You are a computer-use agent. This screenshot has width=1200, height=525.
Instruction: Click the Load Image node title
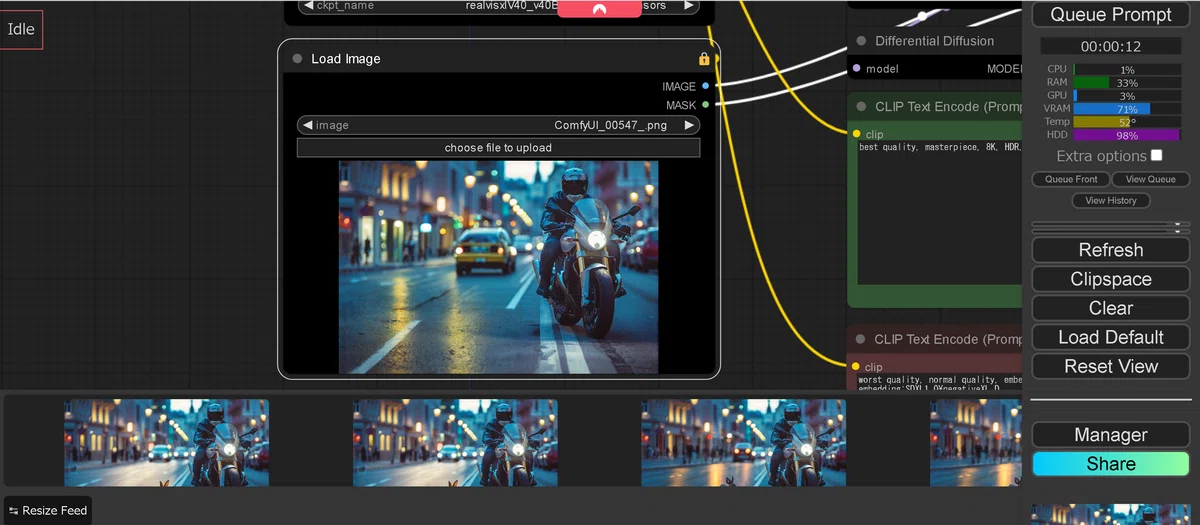346,59
